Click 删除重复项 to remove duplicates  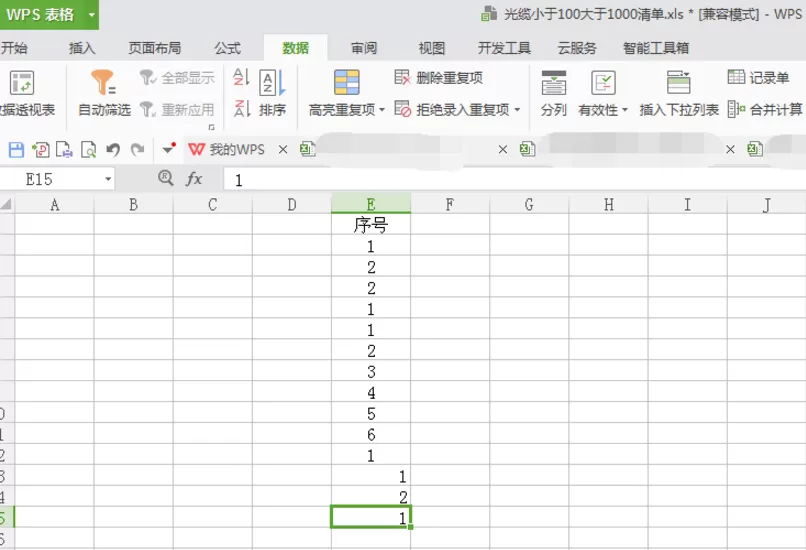point(438,78)
